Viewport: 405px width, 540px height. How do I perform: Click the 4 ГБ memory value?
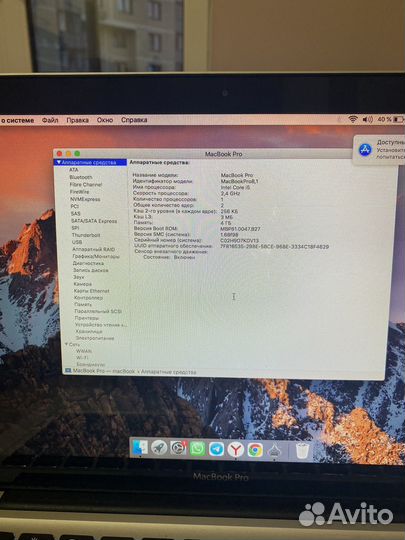tap(226, 223)
